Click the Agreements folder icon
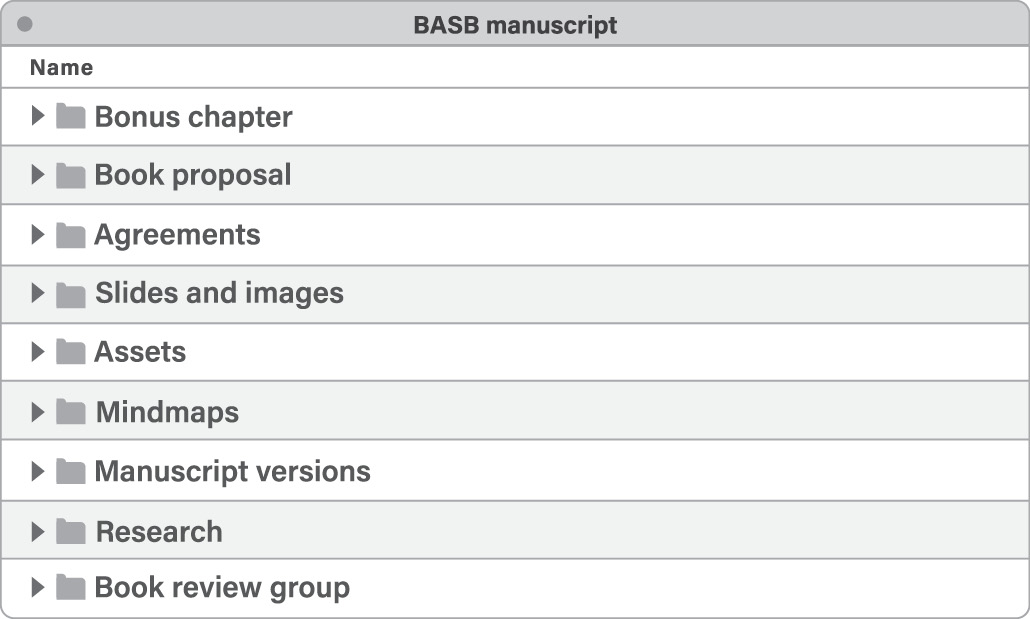 [x=70, y=235]
